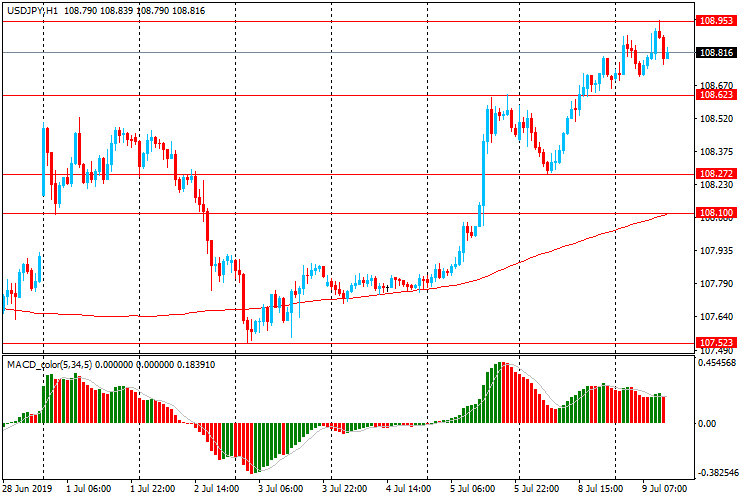Image resolution: width=740 pixels, height=500 pixels.
Task: Click the 107.640 price axis value
Action: [716, 316]
